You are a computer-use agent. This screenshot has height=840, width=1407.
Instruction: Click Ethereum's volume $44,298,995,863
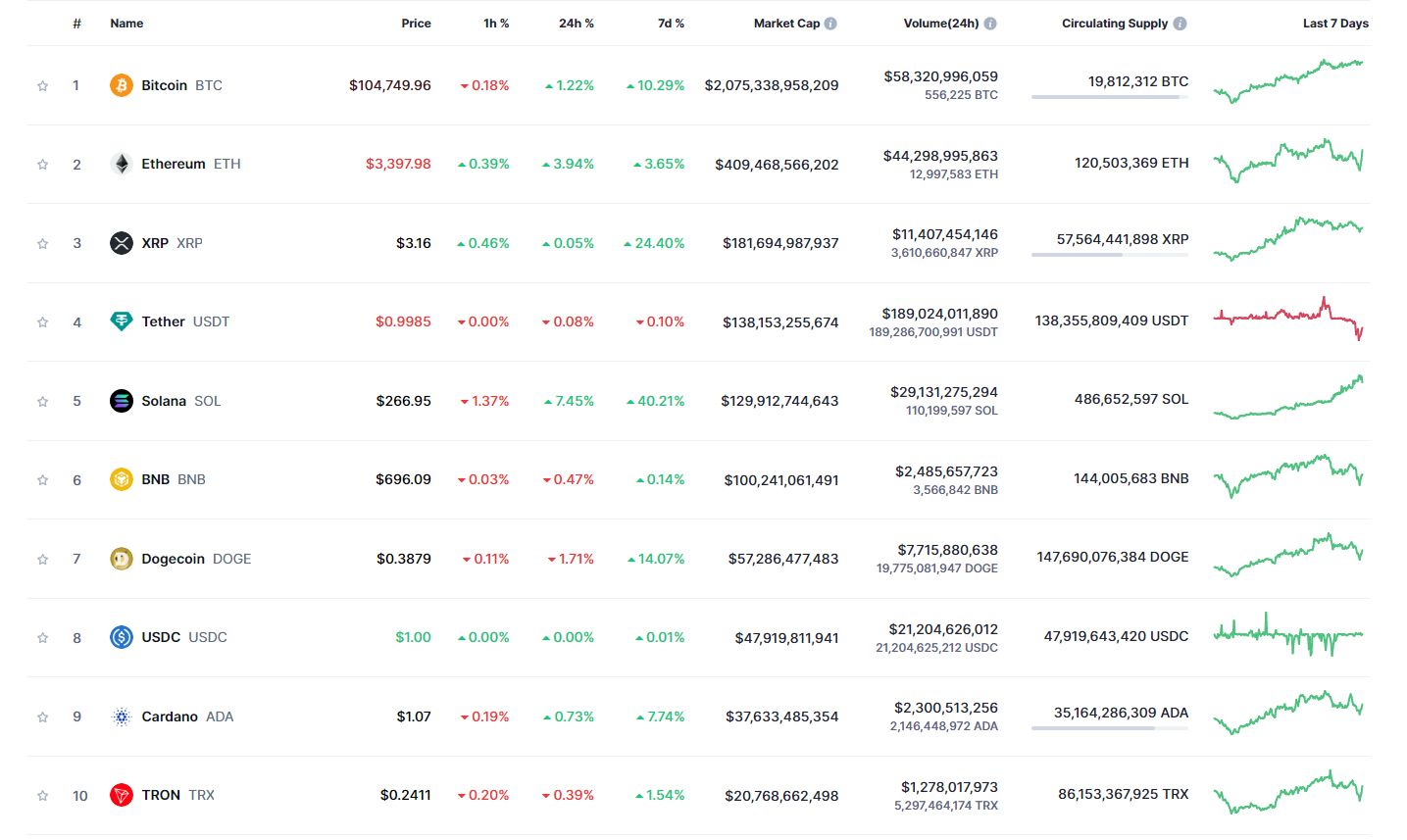click(940, 156)
